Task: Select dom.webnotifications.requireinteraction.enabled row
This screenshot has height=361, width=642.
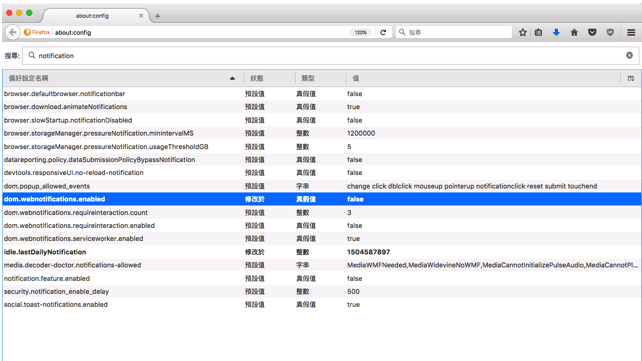Action: coord(321,226)
